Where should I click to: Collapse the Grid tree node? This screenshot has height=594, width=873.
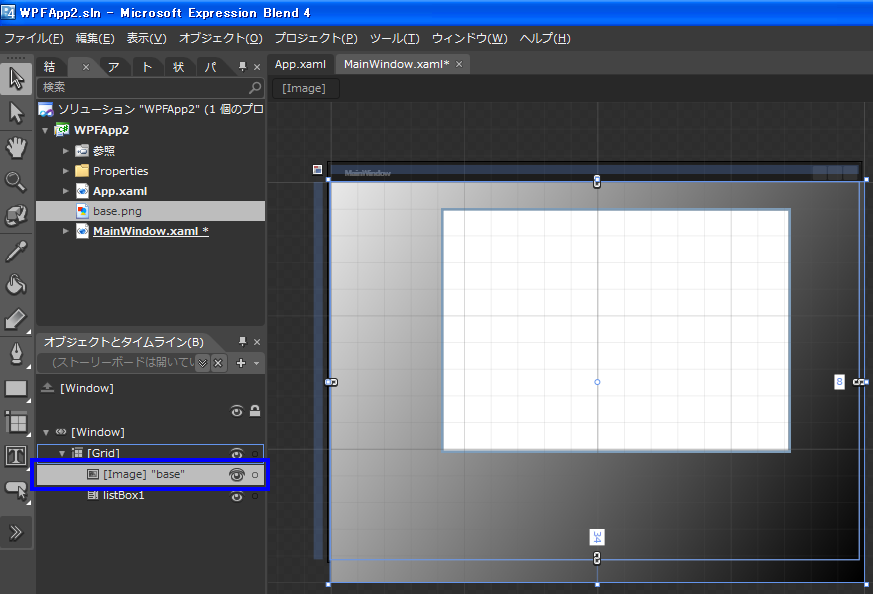tap(62, 453)
